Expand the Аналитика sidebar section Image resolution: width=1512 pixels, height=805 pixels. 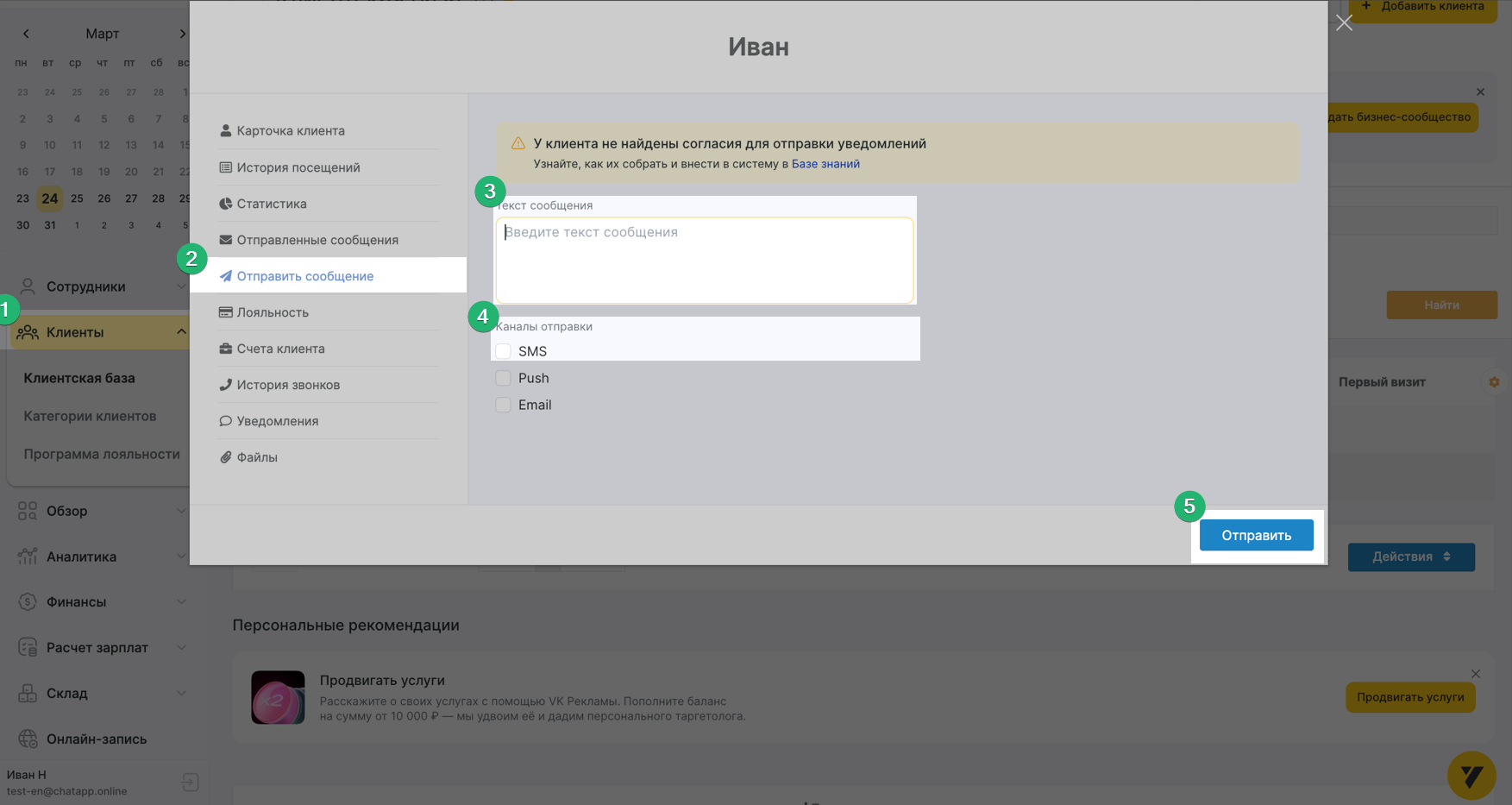pyautogui.click(x=181, y=557)
